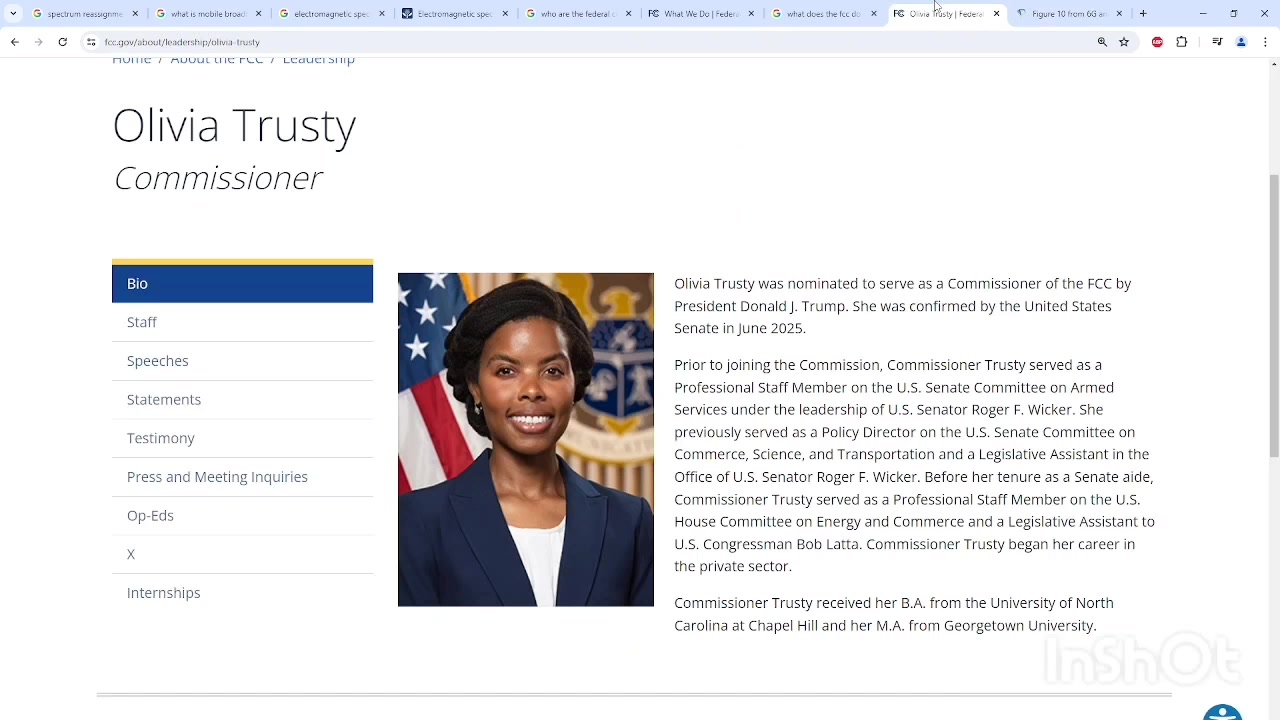Bookmark this page with the star icon
Screen dimensions: 1280x720
pos(1124,42)
